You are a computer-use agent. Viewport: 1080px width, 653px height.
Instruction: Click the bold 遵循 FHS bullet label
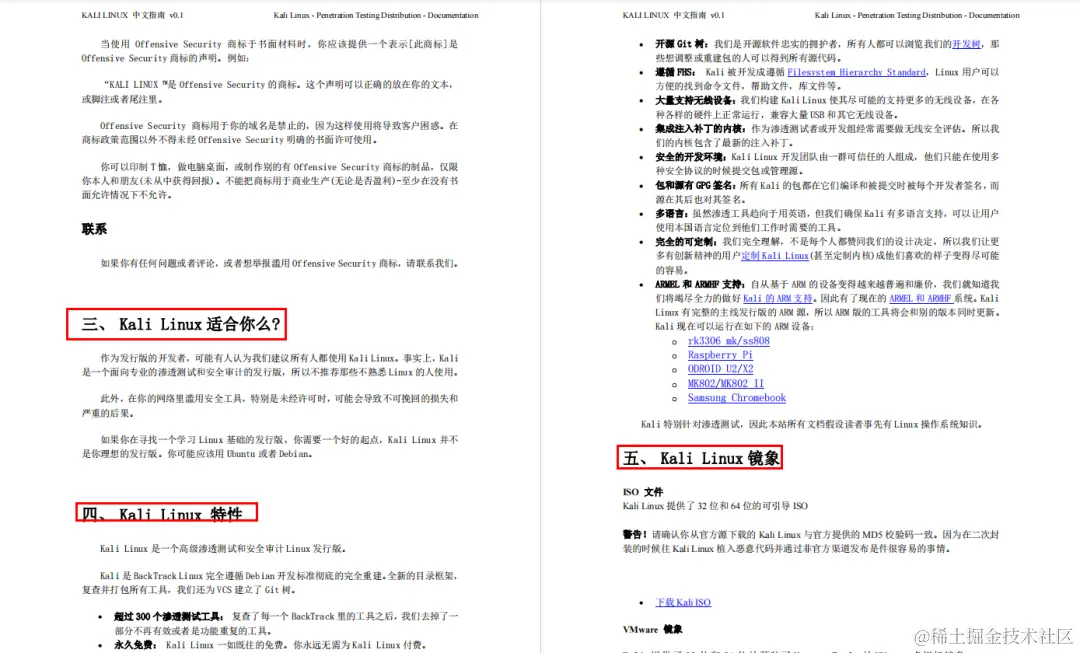point(676,72)
